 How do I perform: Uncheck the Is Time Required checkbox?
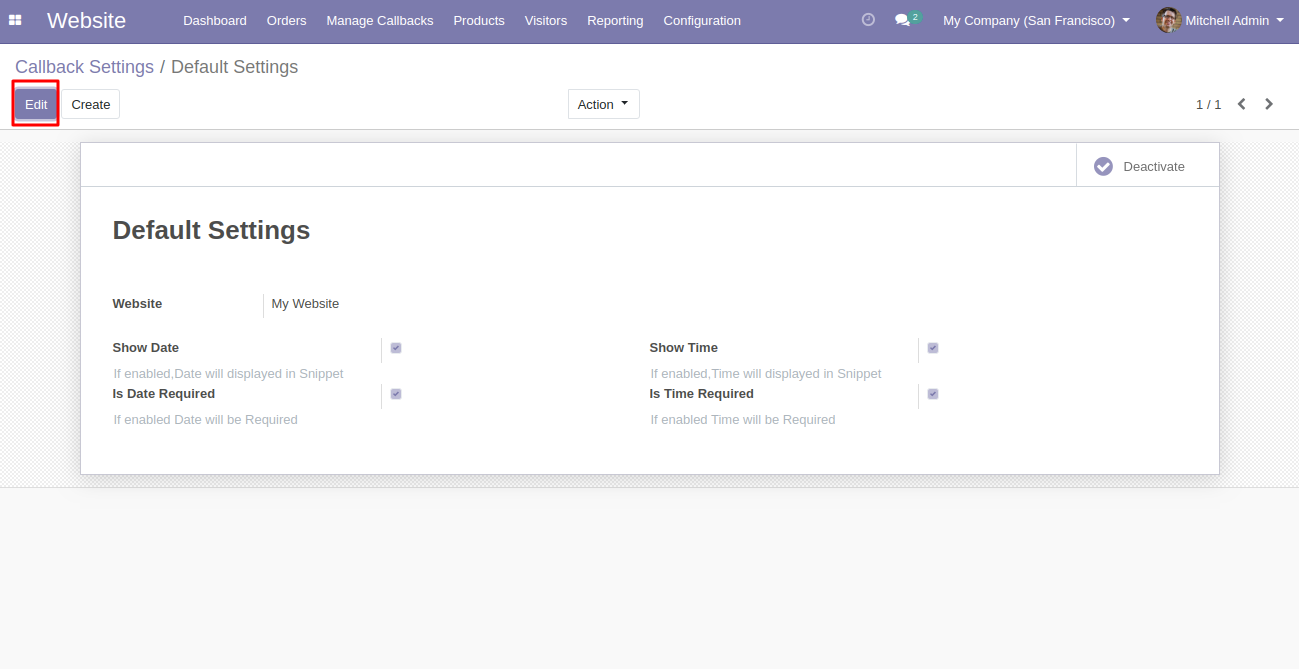(x=932, y=394)
